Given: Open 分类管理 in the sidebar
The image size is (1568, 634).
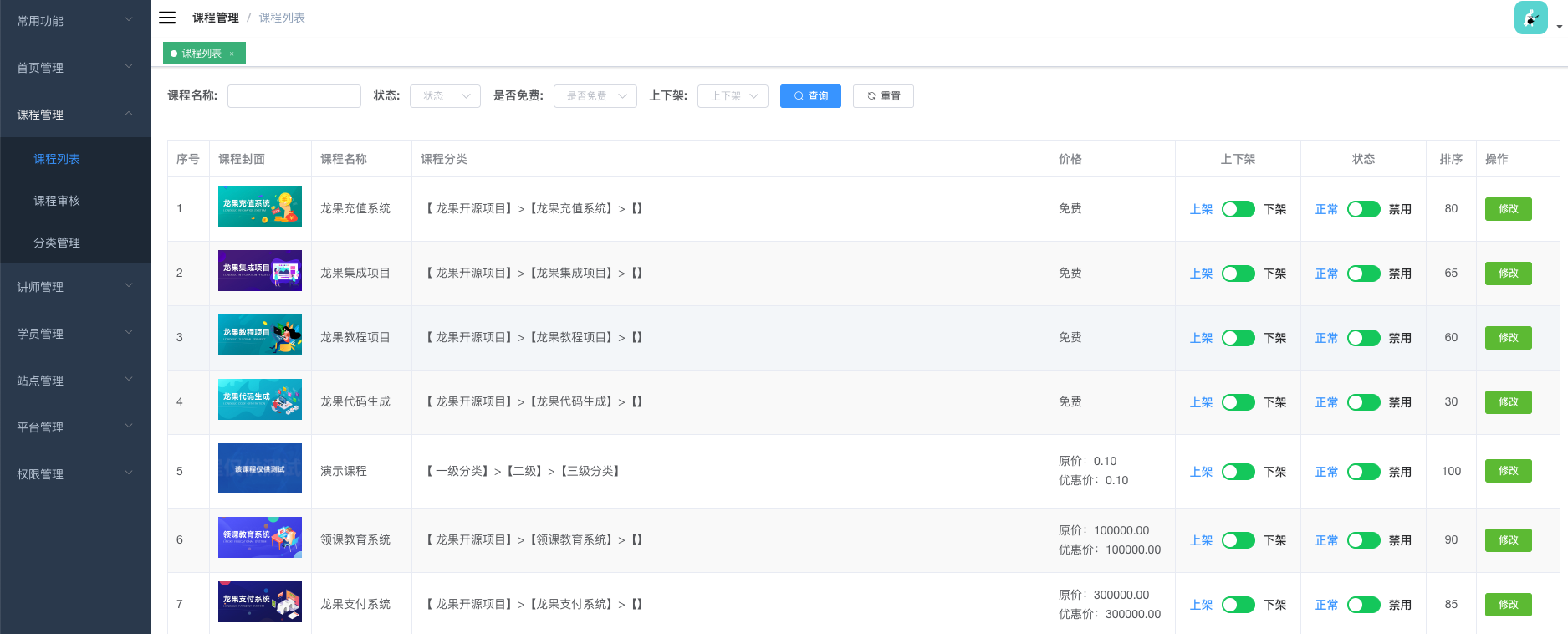Looking at the screenshot, I should [75, 243].
